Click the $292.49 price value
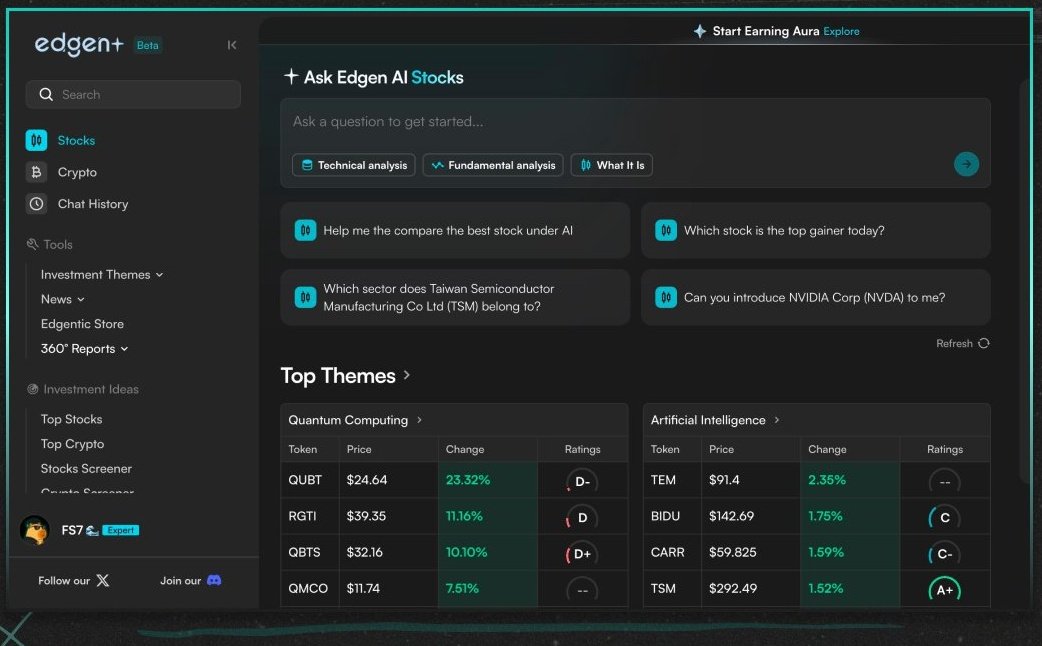The width and height of the screenshot is (1042, 646). pyautogui.click(x=733, y=588)
